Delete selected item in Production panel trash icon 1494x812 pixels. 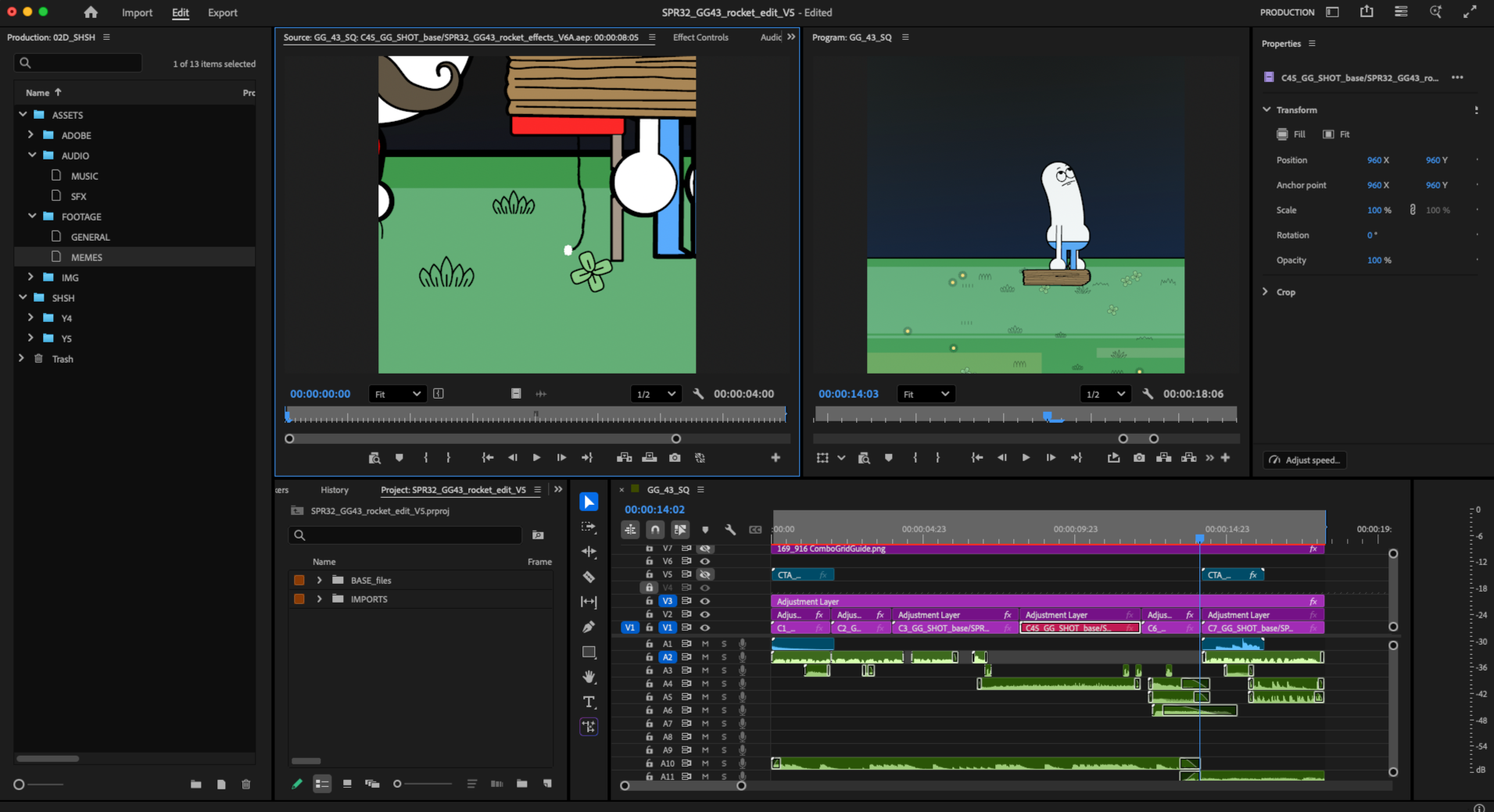coord(246,784)
